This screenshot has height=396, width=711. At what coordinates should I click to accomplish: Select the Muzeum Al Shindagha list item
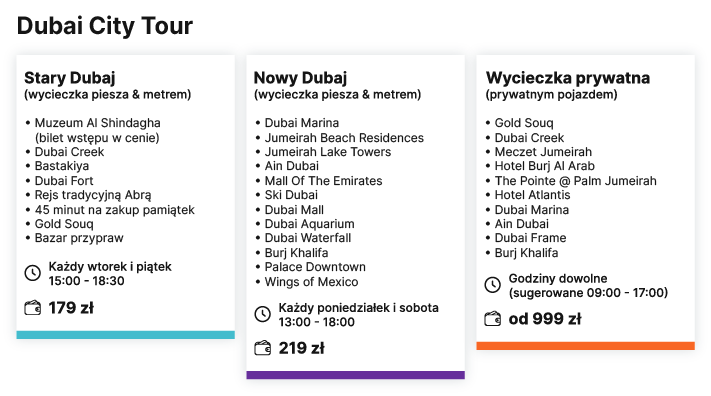[97, 130]
